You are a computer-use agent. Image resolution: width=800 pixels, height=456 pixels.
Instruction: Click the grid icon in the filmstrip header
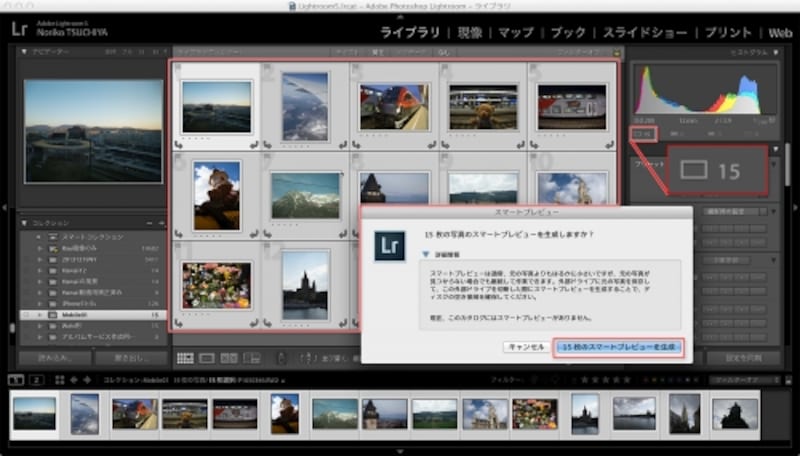[60, 380]
